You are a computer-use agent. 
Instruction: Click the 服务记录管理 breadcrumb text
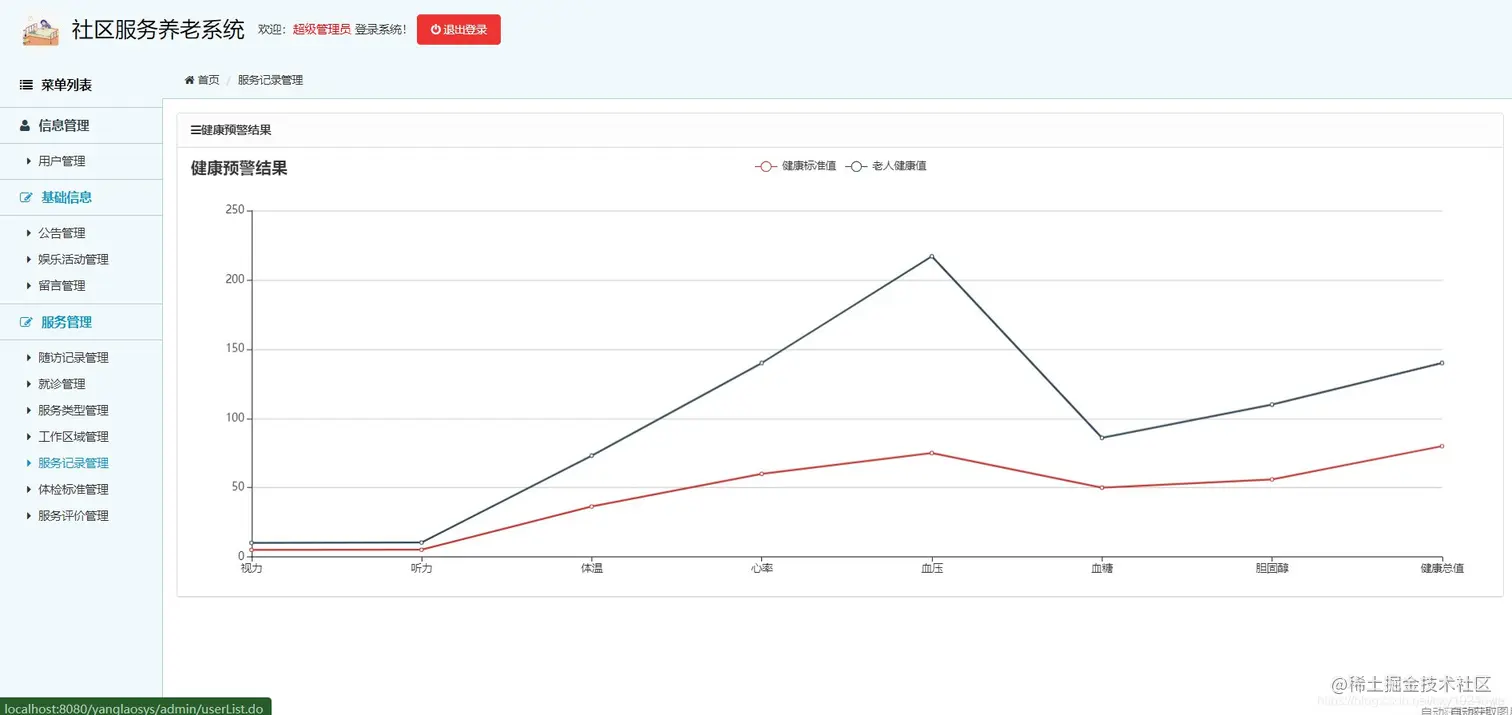coord(270,80)
